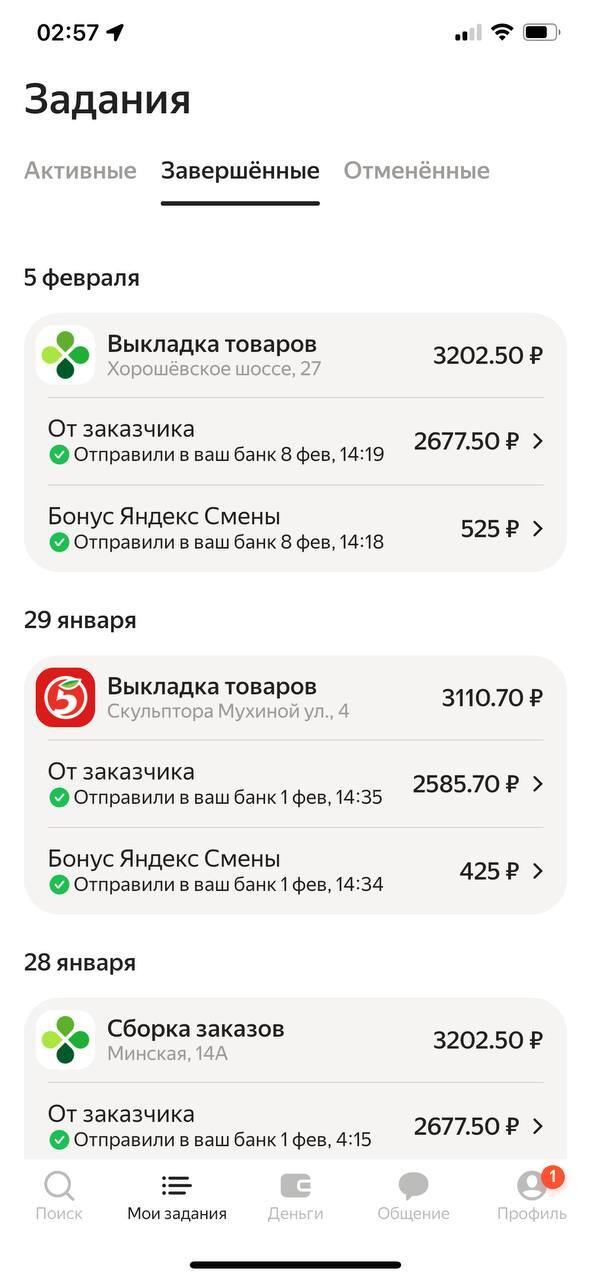Viewport: 591px width, 1280px height.
Task: Select the Завершённые tab
Action: point(240,171)
